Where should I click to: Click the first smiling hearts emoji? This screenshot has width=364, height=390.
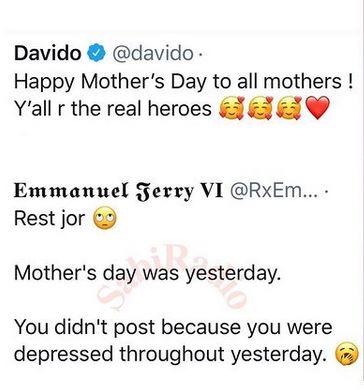pyautogui.click(x=232, y=108)
